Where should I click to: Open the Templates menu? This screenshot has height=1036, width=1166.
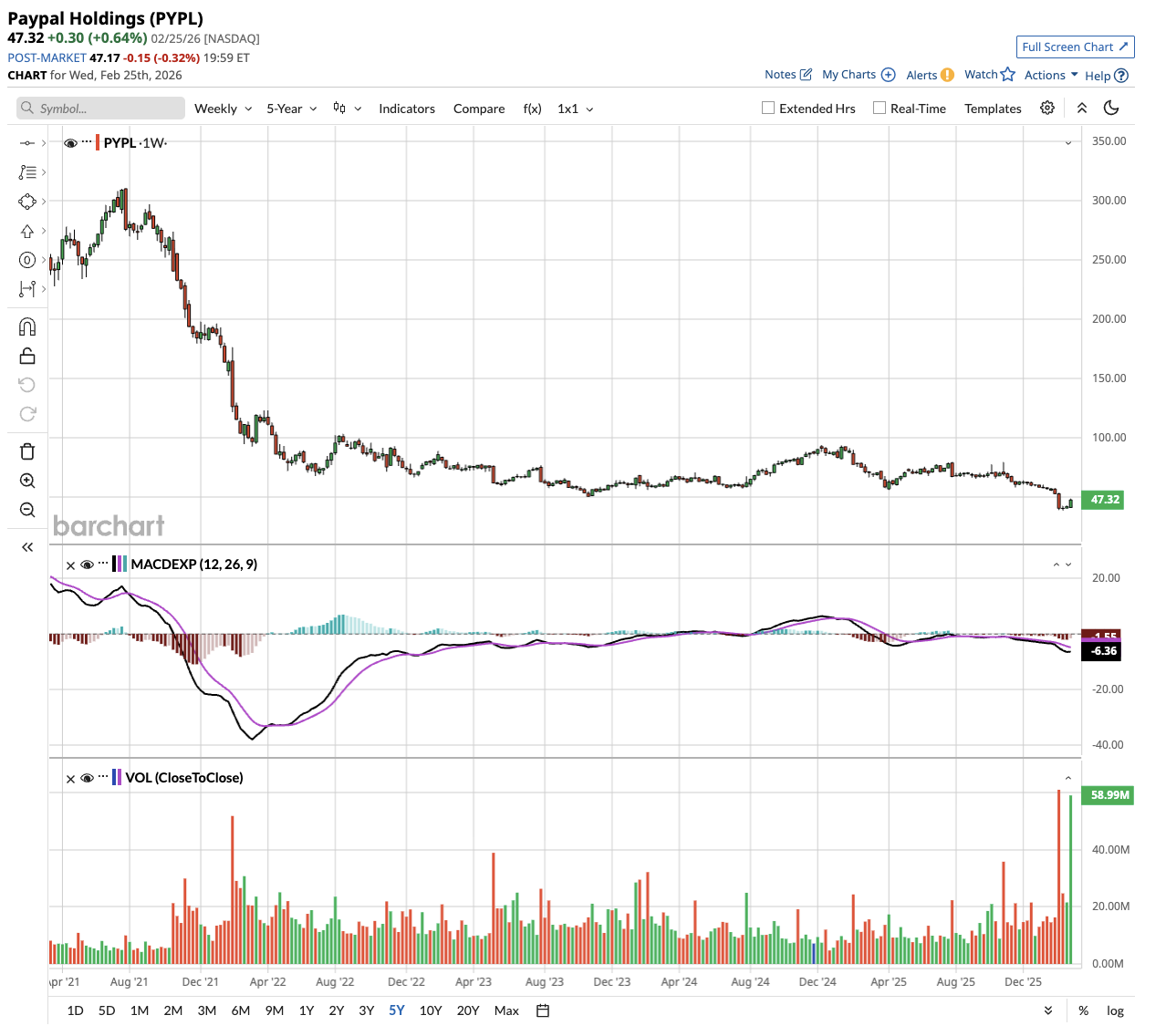pyautogui.click(x=993, y=109)
